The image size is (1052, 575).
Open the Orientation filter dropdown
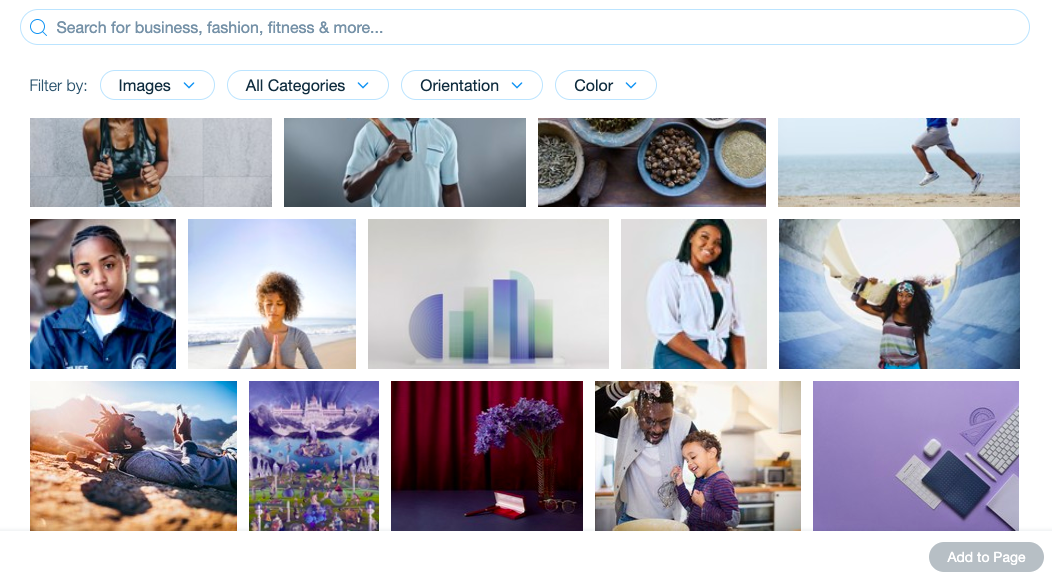tap(471, 85)
